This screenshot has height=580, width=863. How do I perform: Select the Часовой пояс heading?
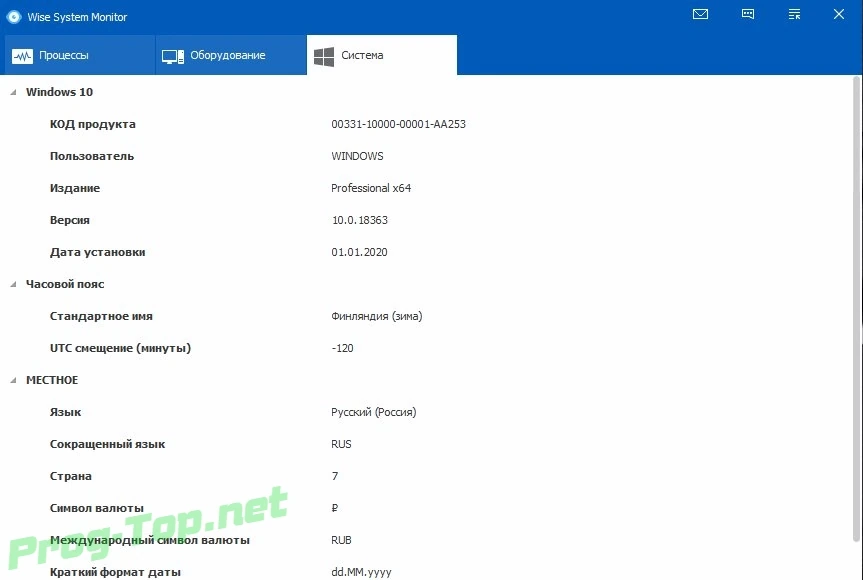pos(65,284)
